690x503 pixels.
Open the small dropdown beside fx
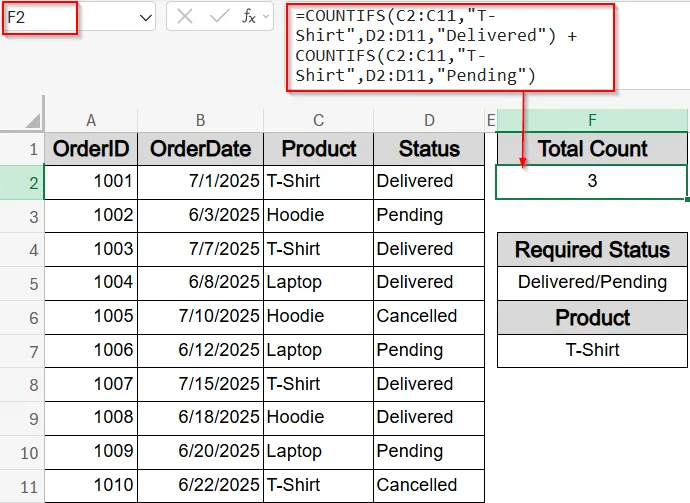[x=266, y=17]
